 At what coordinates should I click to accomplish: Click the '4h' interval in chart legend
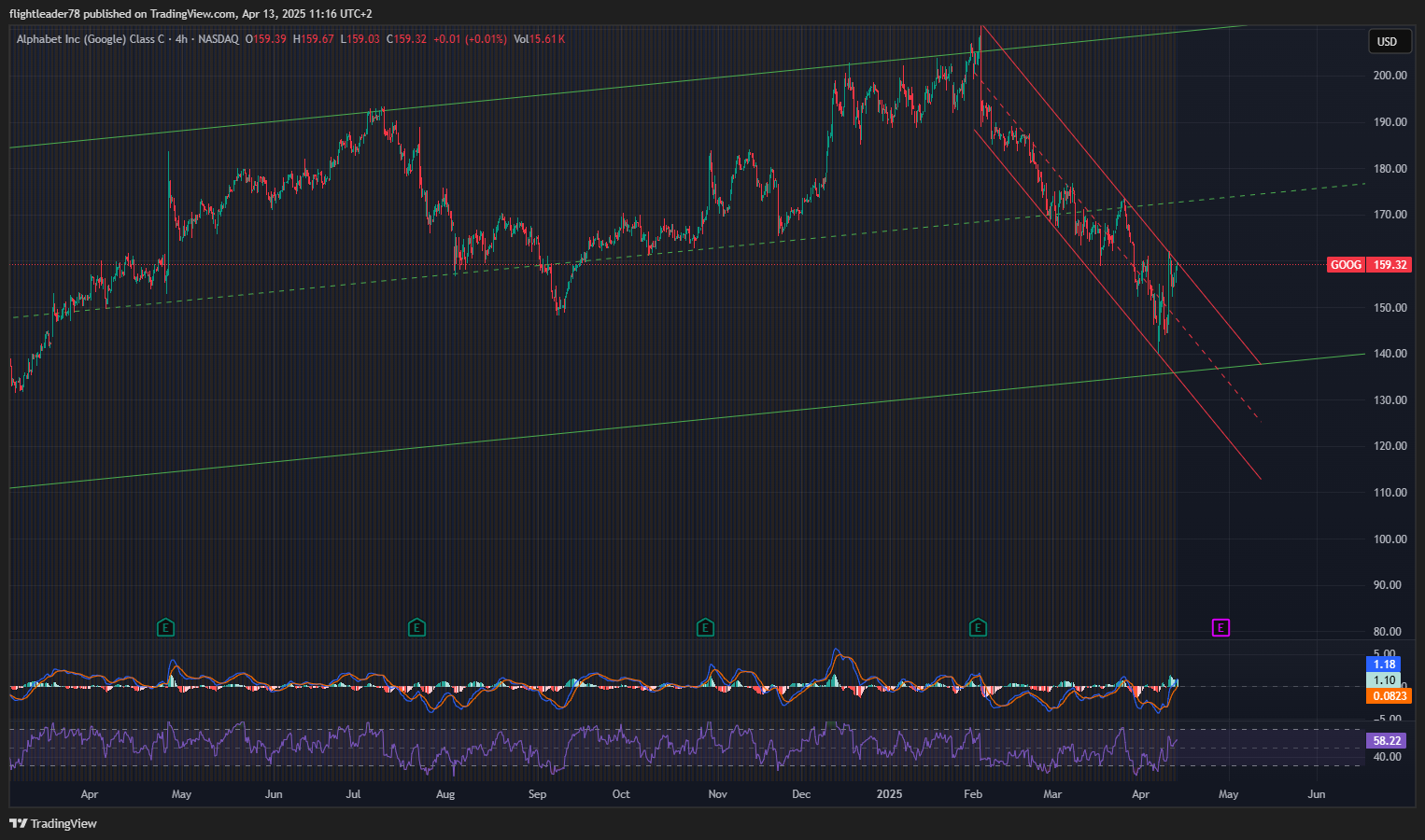click(181, 39)
